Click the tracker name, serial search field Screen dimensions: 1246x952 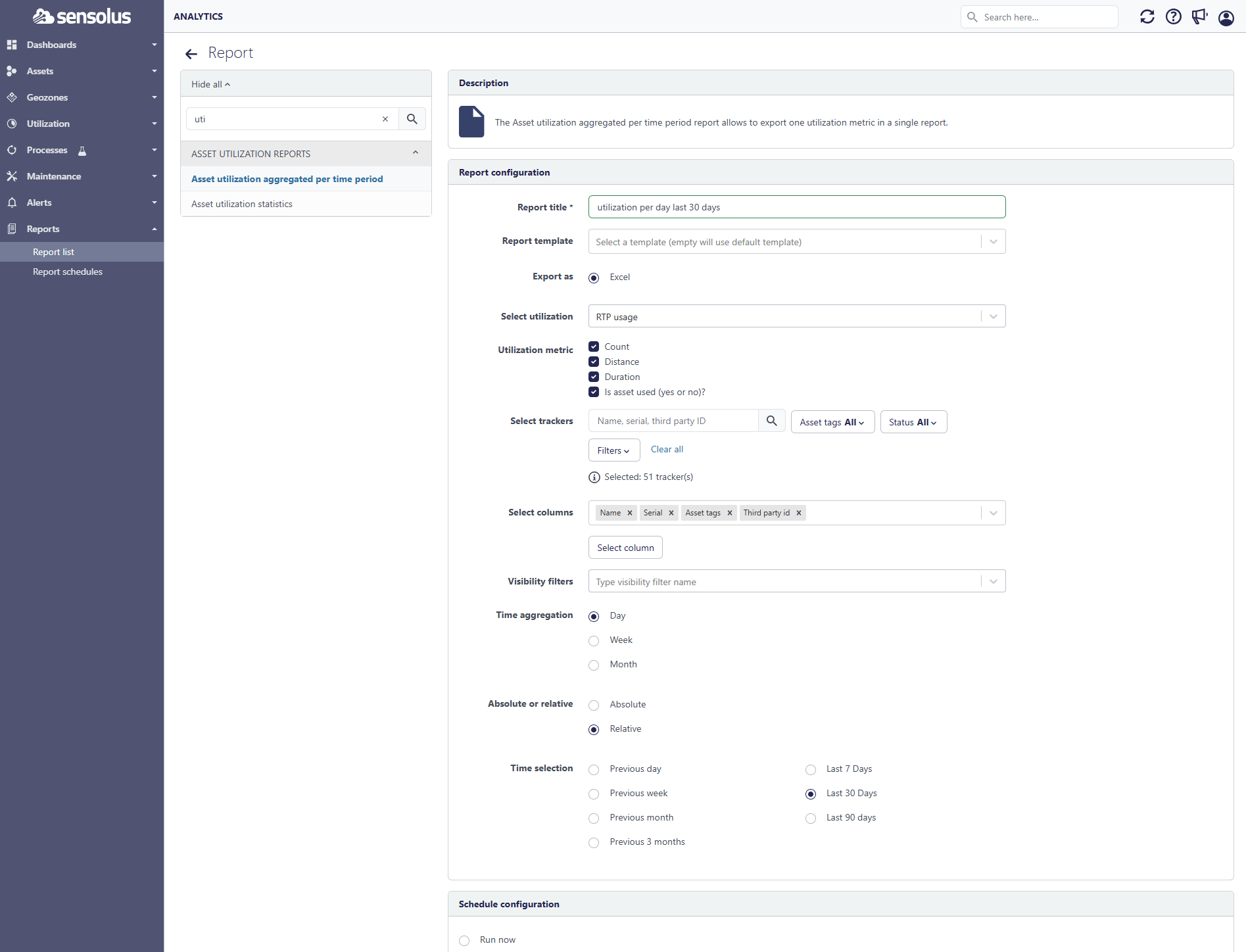pyautogui.click(x=673, y=421)
